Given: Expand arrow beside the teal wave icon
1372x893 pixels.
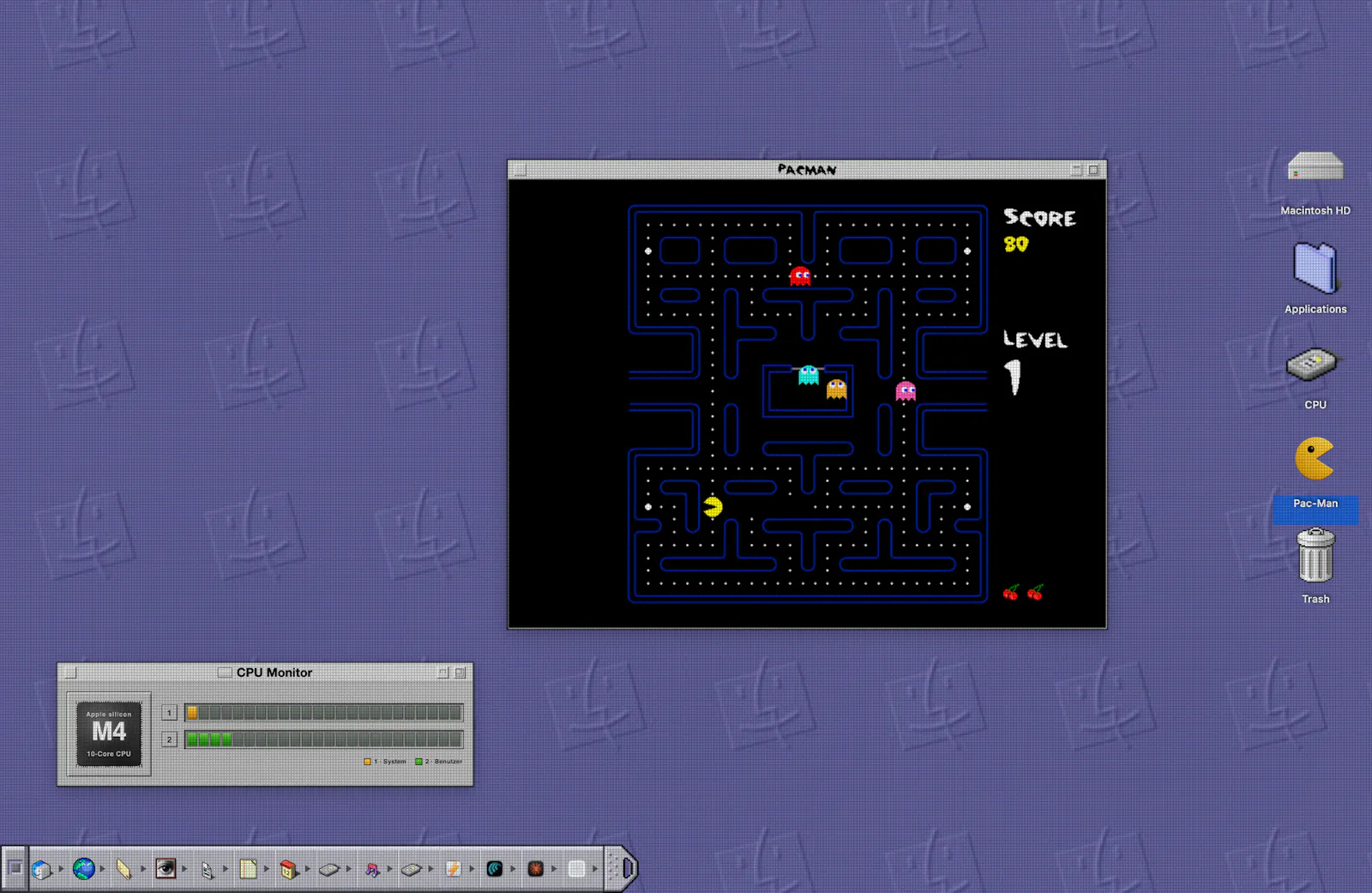Looking at the screenshot, I should pos(514,869).
